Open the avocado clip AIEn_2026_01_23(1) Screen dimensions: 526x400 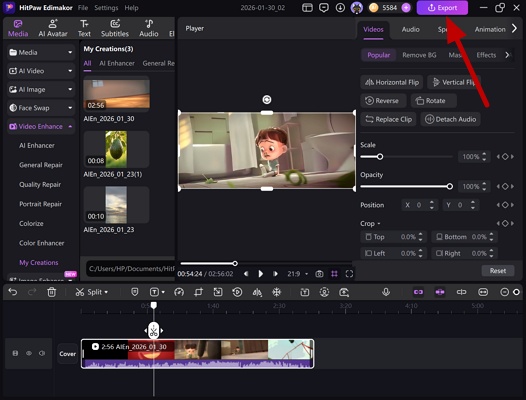(x=116, y=149)
